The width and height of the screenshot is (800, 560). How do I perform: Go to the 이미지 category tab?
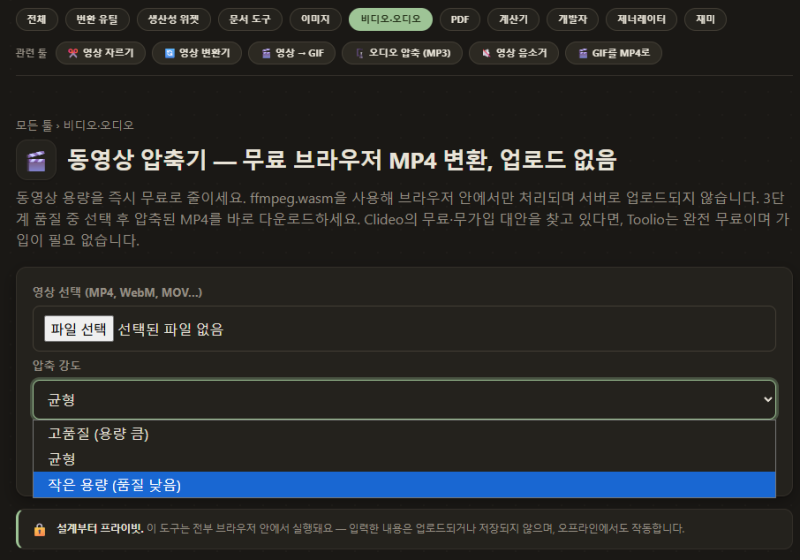315,19
